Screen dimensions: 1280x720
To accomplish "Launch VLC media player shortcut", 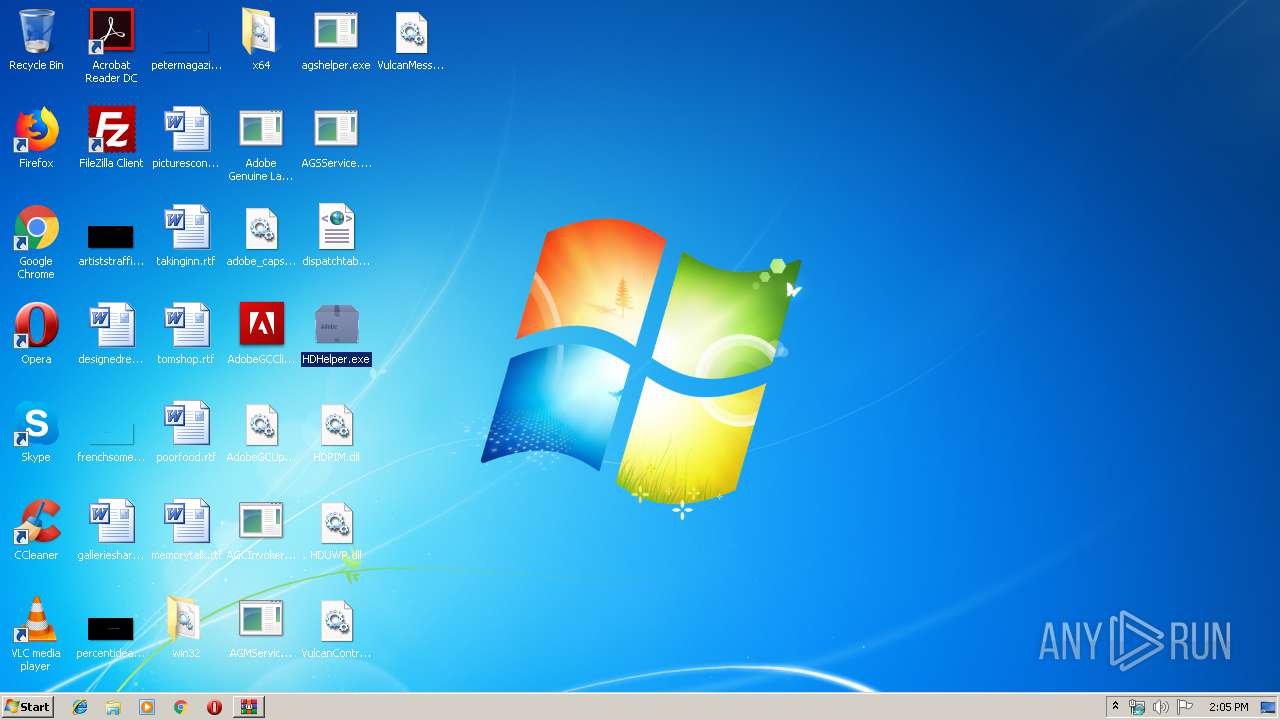I will pyautogui.click(x=36, y=636).
